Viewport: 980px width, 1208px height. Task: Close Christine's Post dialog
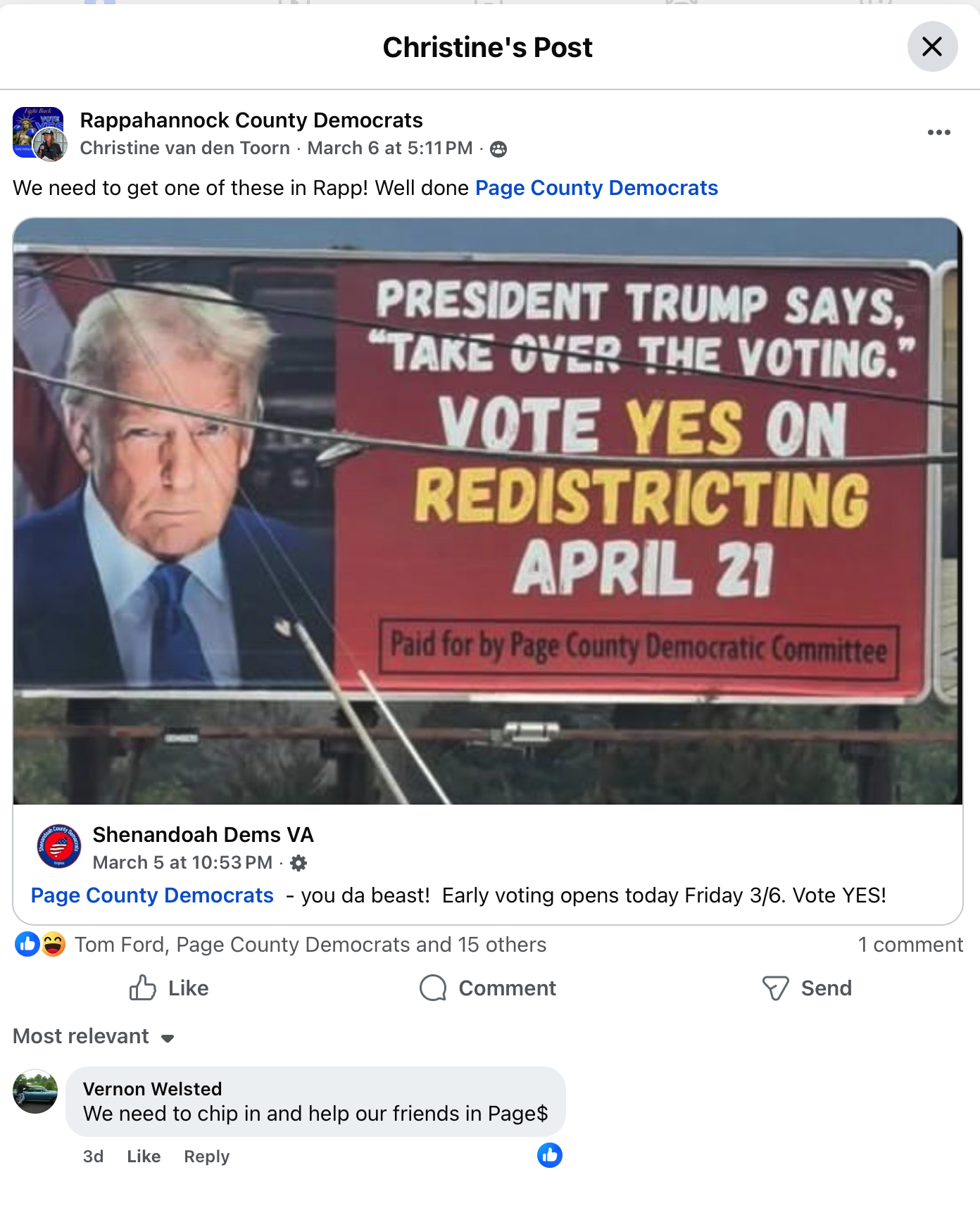click(932, 47)
